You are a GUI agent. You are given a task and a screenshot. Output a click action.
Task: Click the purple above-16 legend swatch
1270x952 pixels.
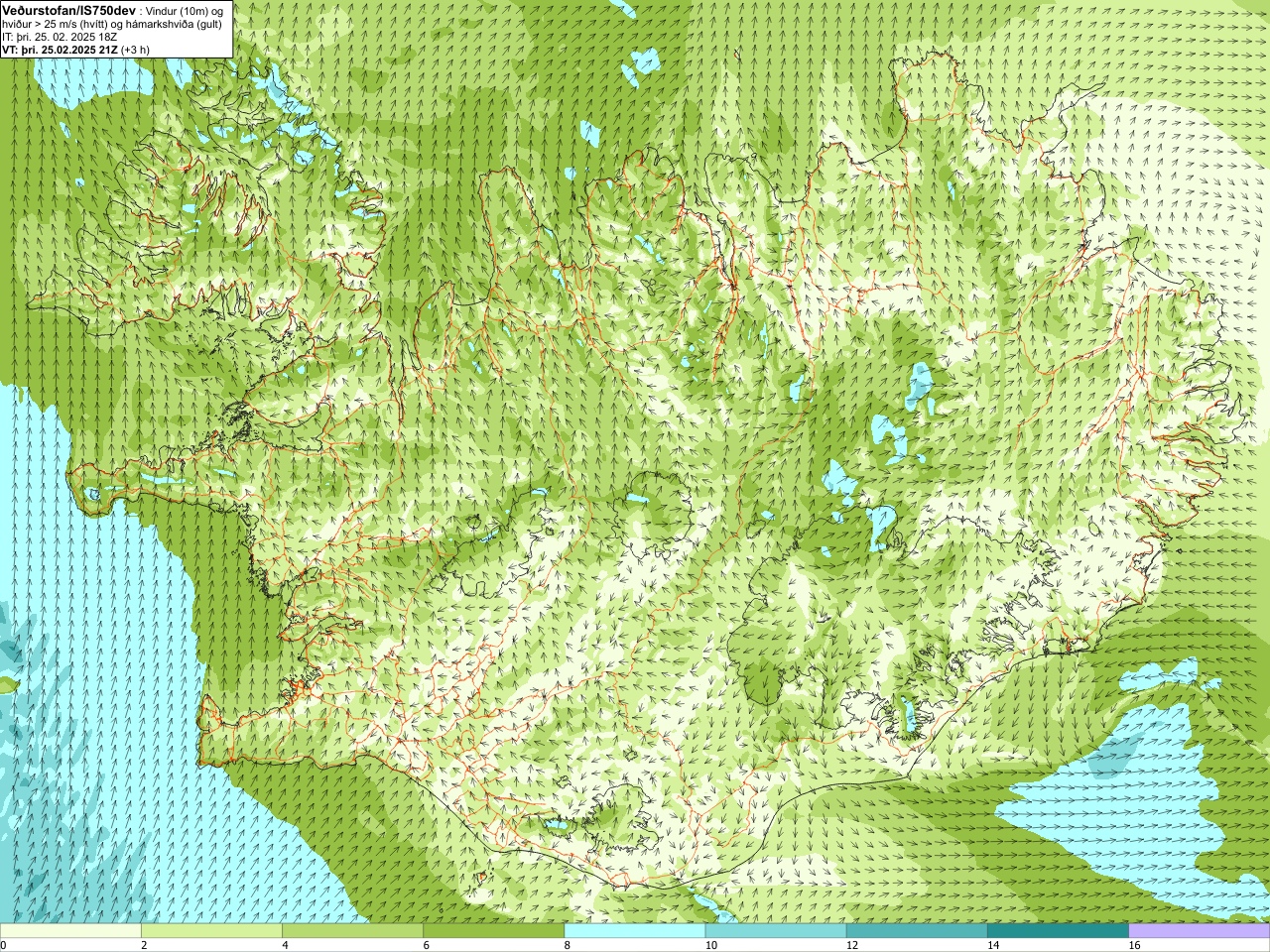coord(1200,931)
